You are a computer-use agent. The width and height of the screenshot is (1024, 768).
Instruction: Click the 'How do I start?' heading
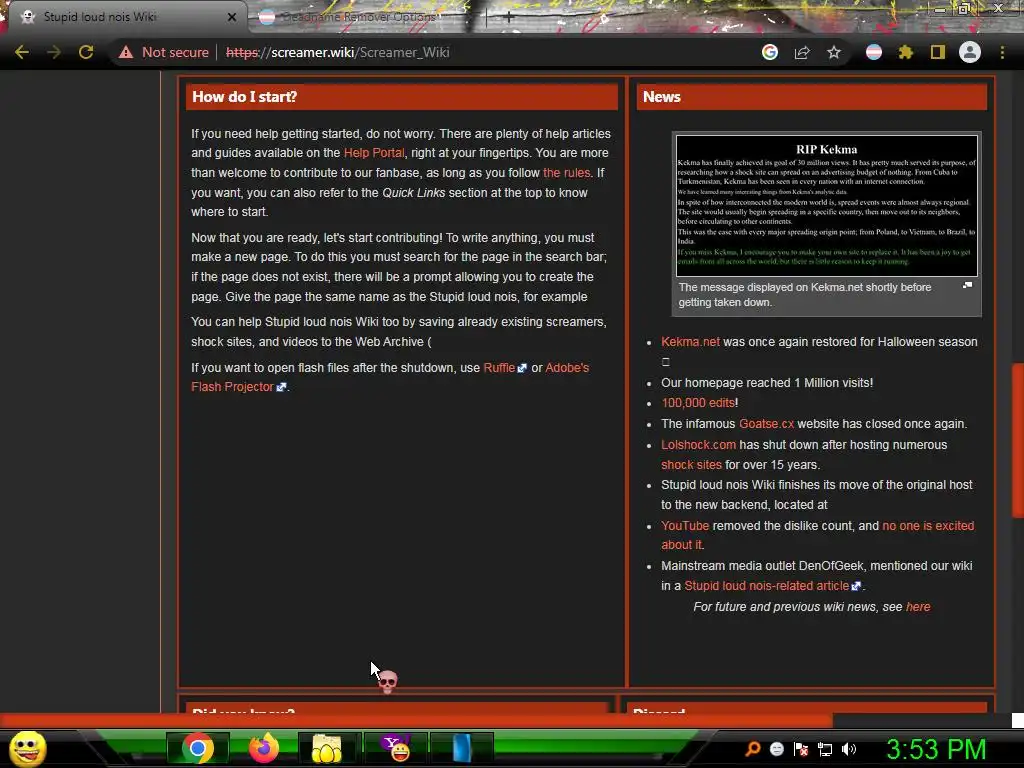click(244, 97)
